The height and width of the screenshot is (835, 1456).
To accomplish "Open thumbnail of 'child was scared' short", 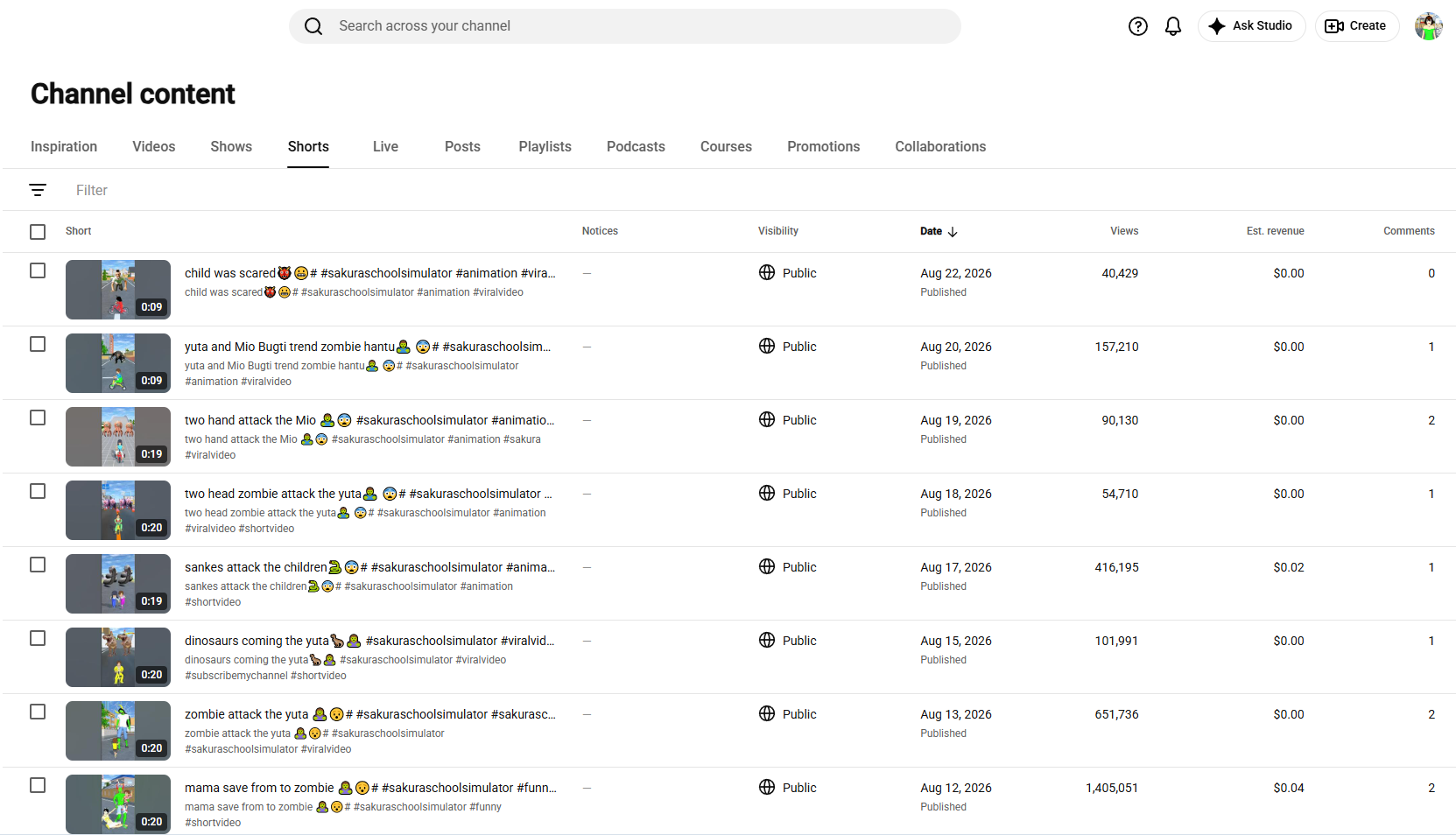I will [x=118, y=290].
